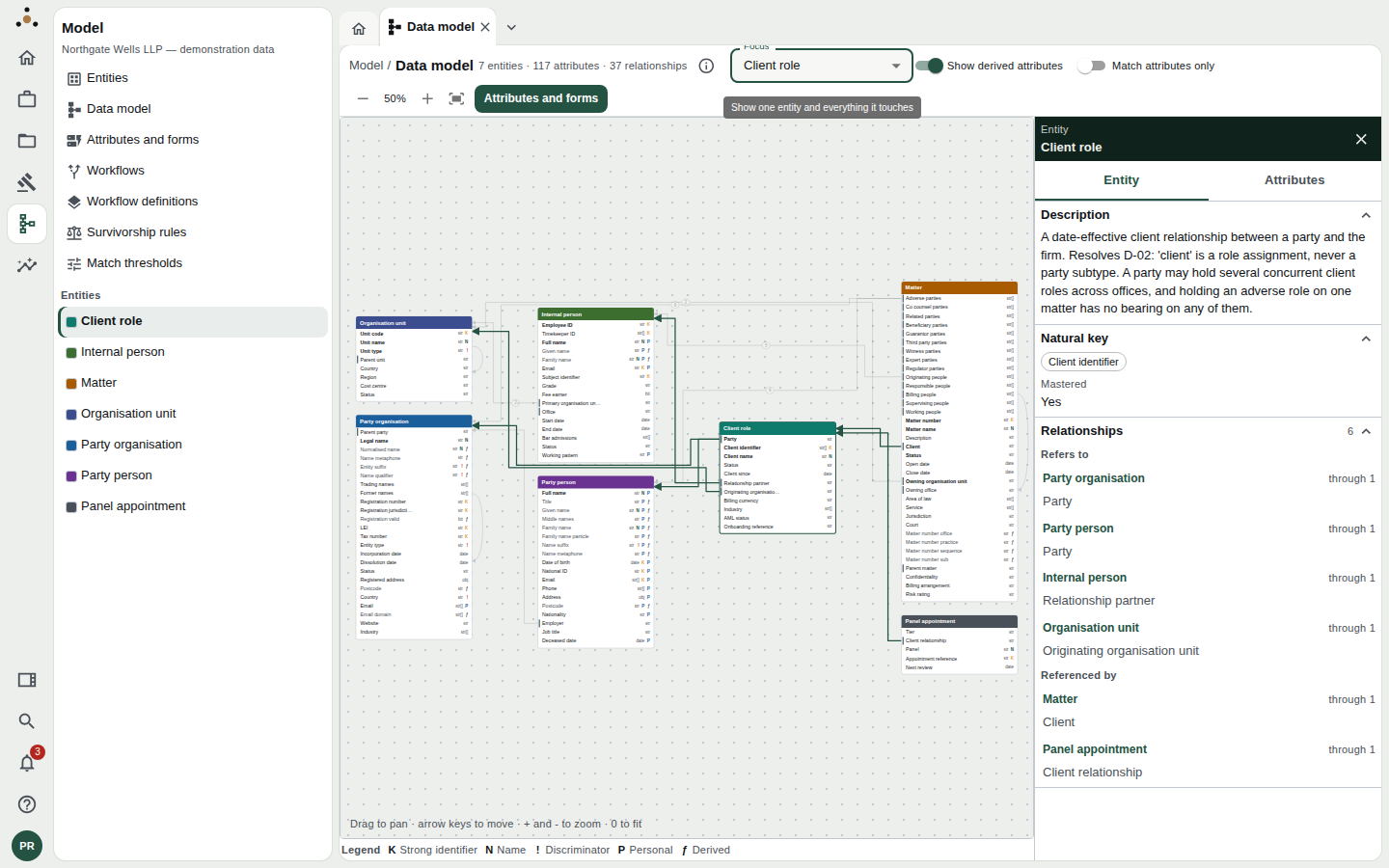The height and width of the screenshot is (868, 1389).
Task: Follow the Panel appointment relationship link
Action: click(x=1095, y=749)
